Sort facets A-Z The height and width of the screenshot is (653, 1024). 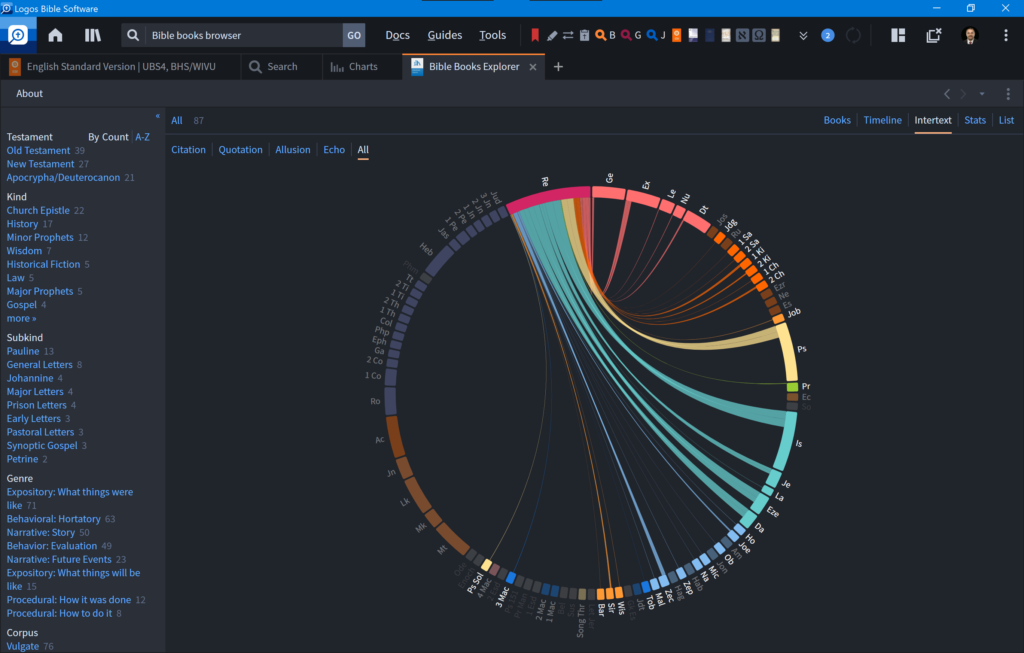click(142, 137)
